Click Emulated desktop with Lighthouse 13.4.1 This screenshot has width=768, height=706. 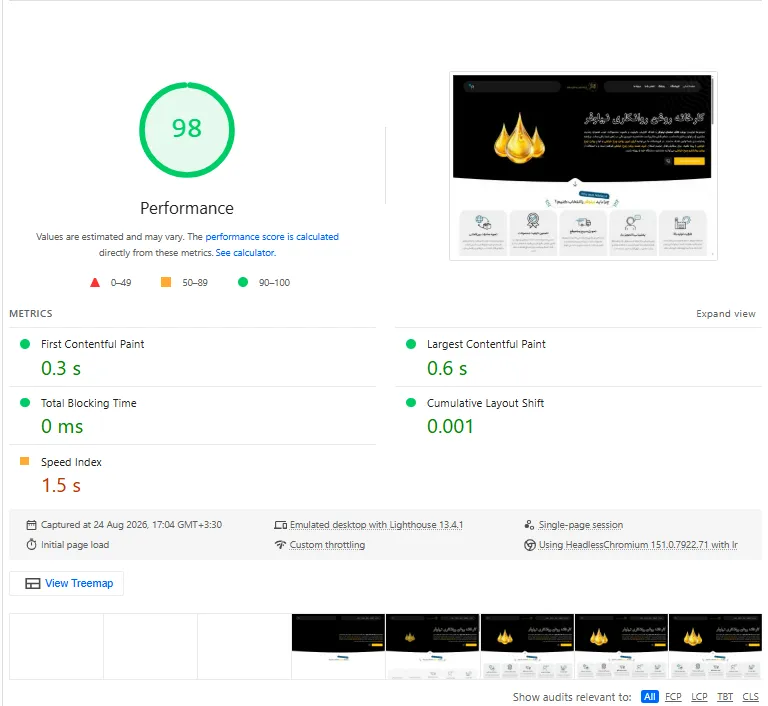pos(376,525)
